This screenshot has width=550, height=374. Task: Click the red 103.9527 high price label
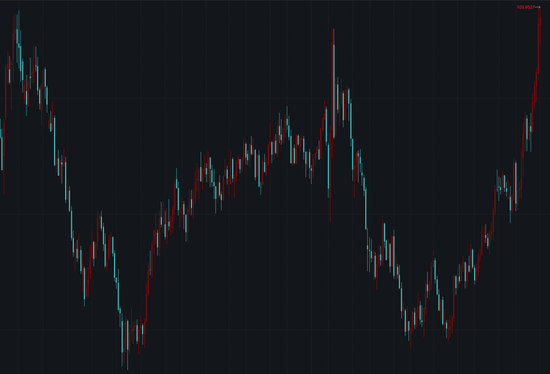(526, 7)
